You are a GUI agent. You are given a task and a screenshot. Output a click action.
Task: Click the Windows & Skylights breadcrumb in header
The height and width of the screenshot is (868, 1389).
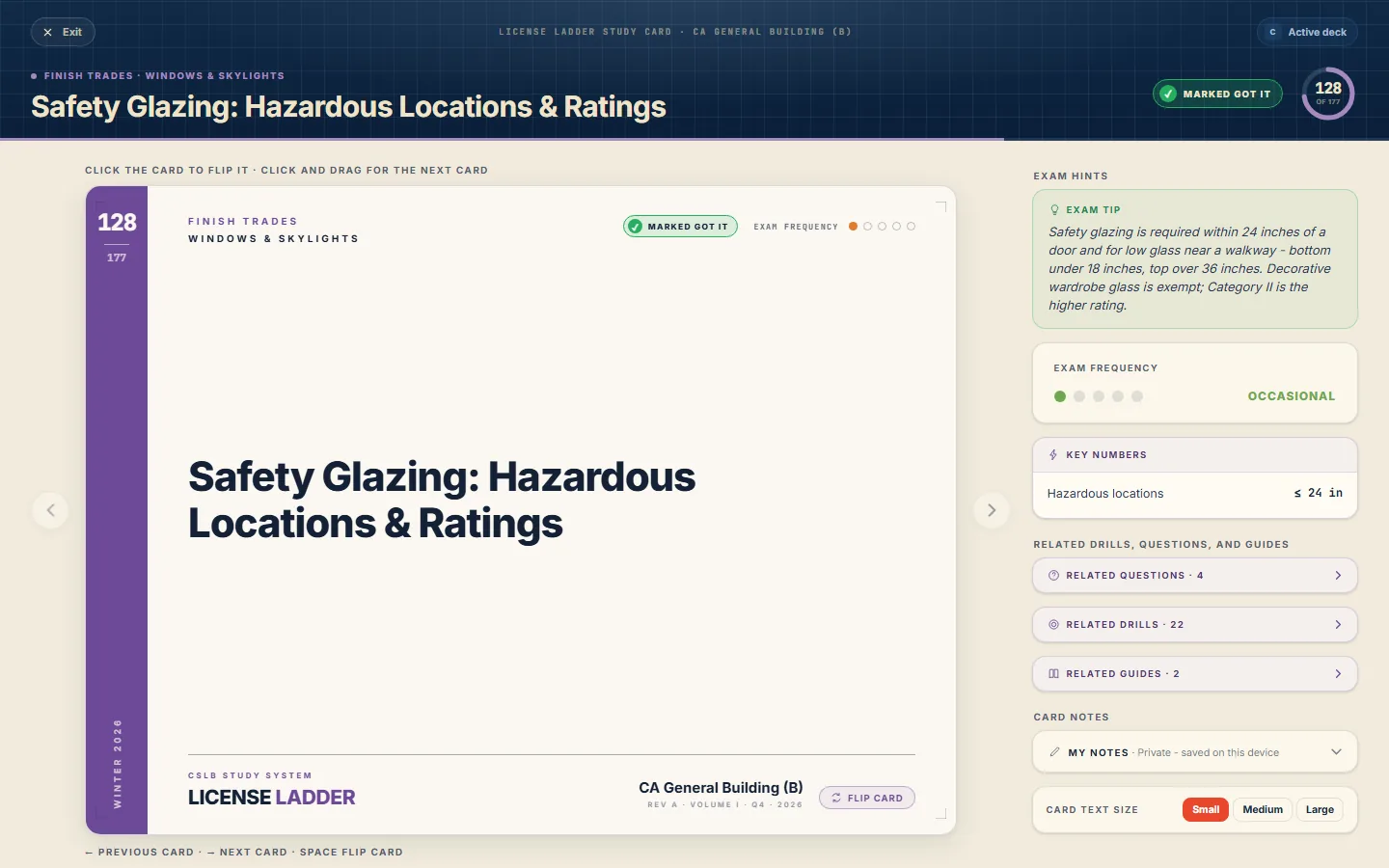coord(215,76)
